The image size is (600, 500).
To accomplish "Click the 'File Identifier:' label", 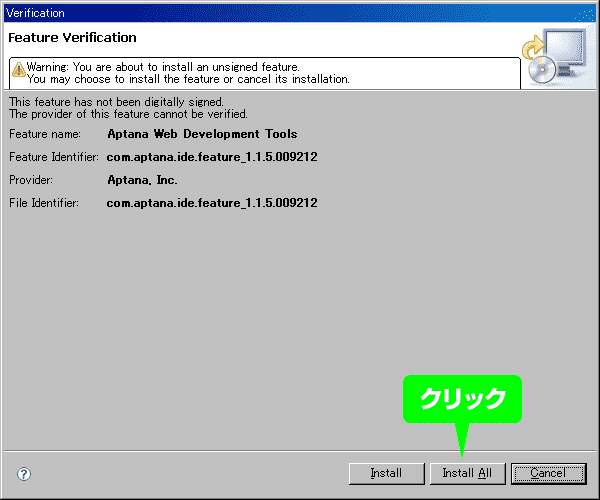I will coord(44,203).
